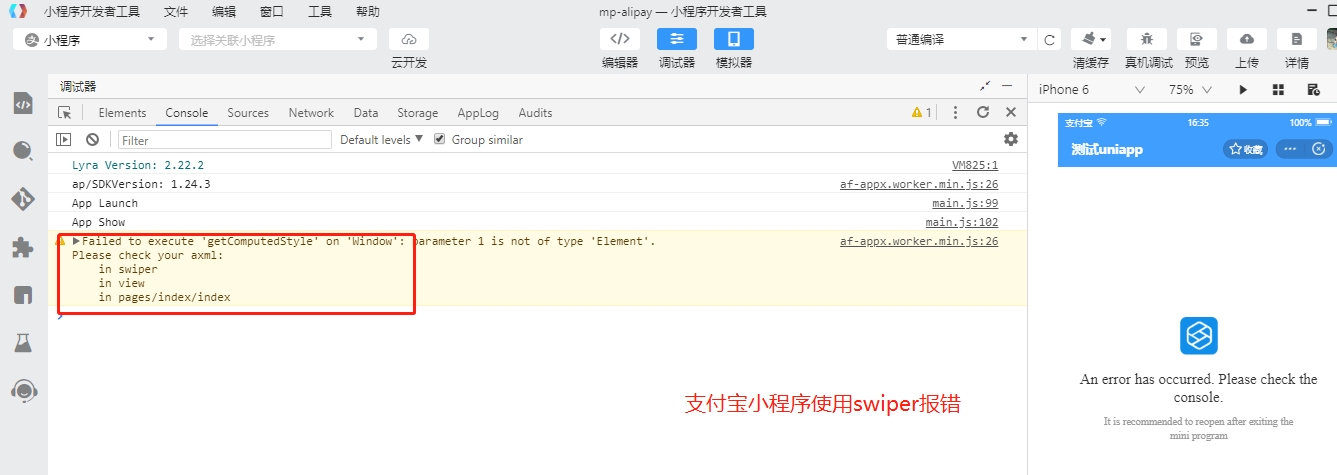Clear the console with the ban icon
Screen dimensions: 1337x475
92,140
